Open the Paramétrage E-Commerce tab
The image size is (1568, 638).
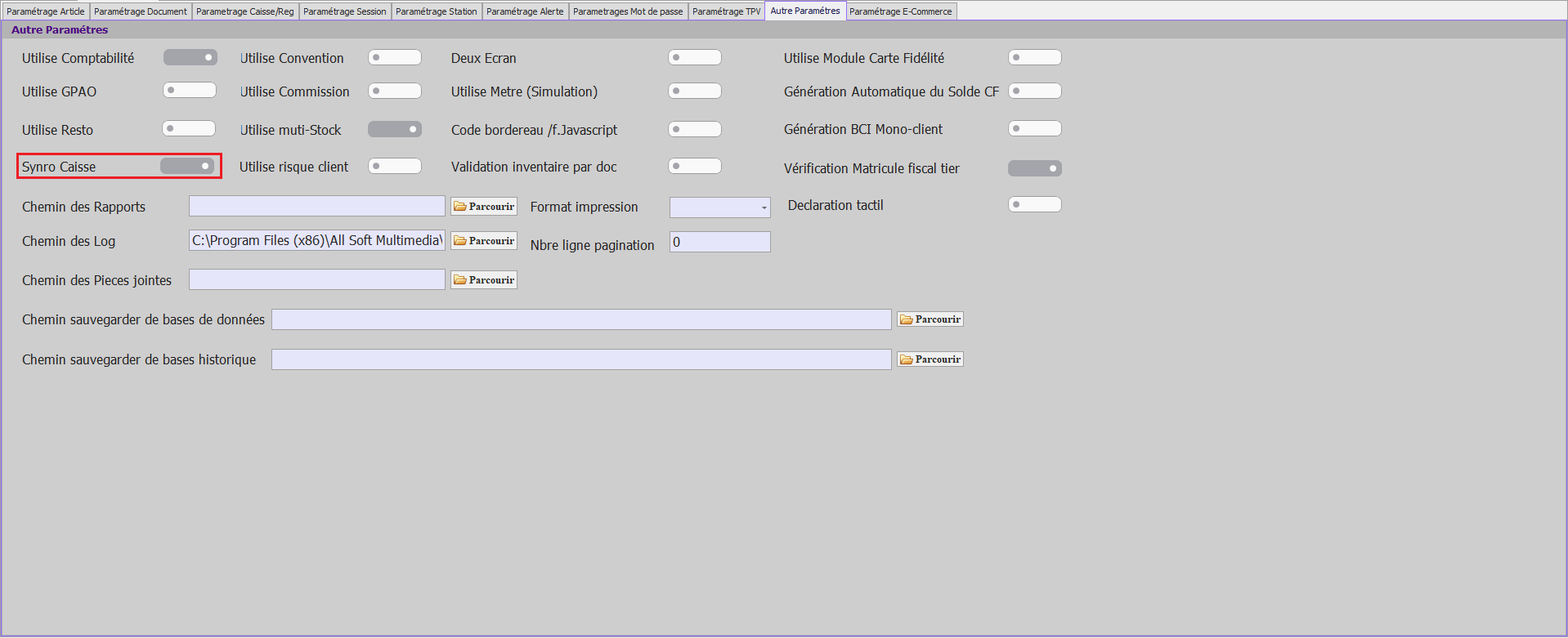point(901,11)
